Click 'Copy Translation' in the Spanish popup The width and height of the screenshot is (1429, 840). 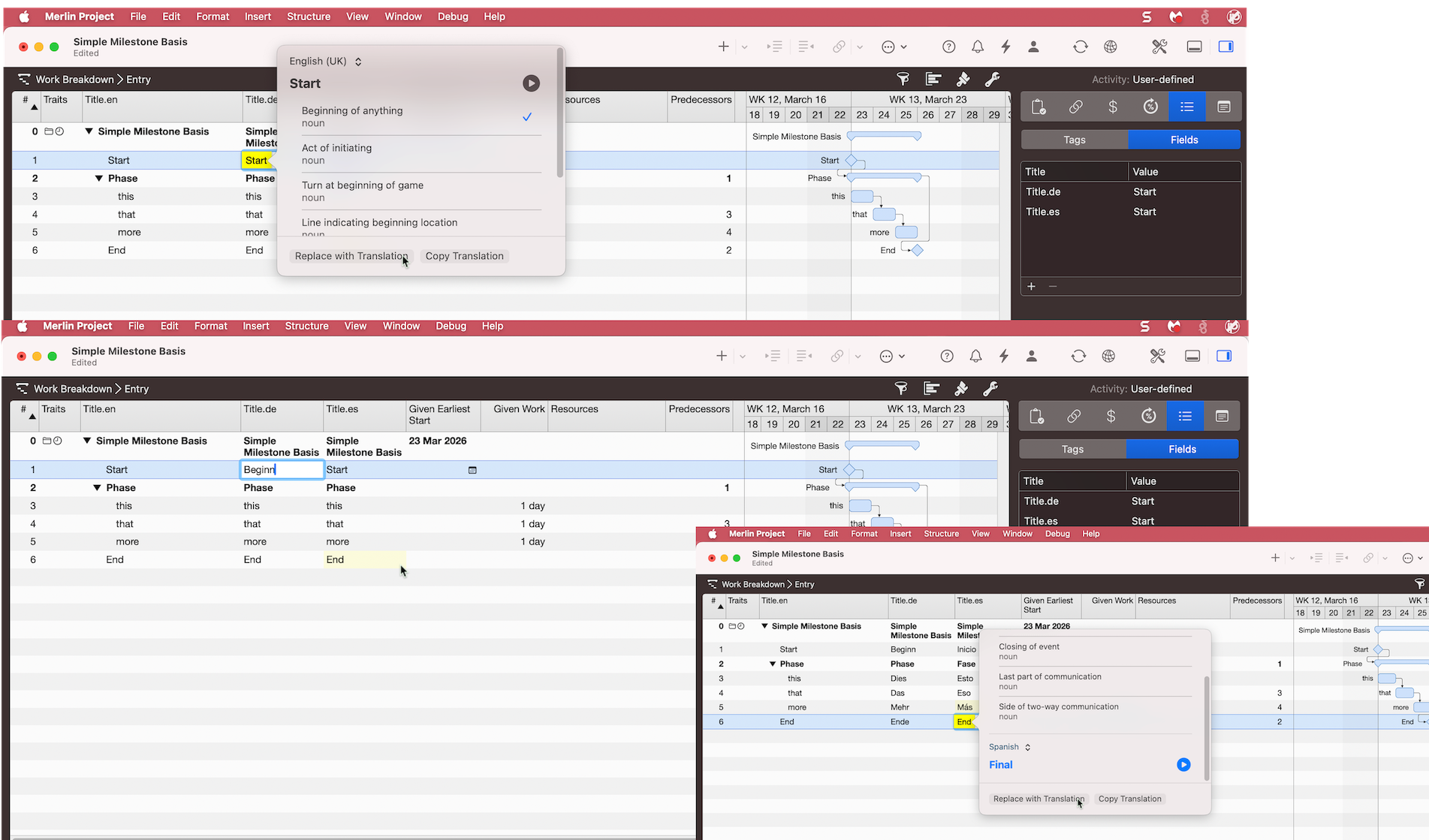point(1130,799)
